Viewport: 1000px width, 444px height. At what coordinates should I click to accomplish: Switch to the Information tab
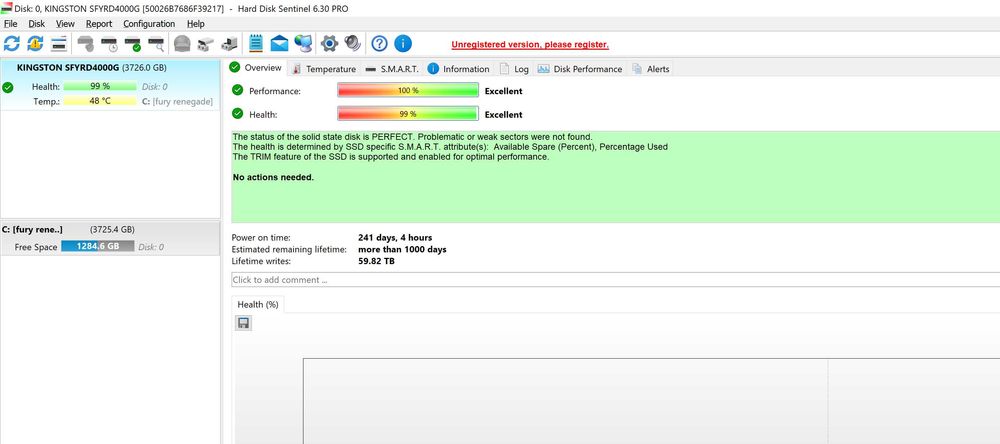pyautogui.click(x=459, y=68)
